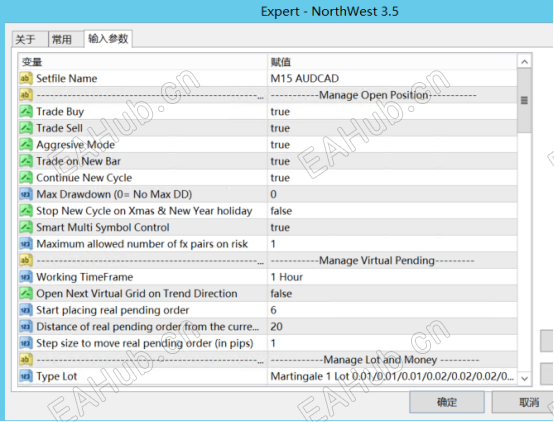The height and width of the screenshot is (422, 554).
Task: Click the vertical scrollbar thumb
Action: coord(524,100)
